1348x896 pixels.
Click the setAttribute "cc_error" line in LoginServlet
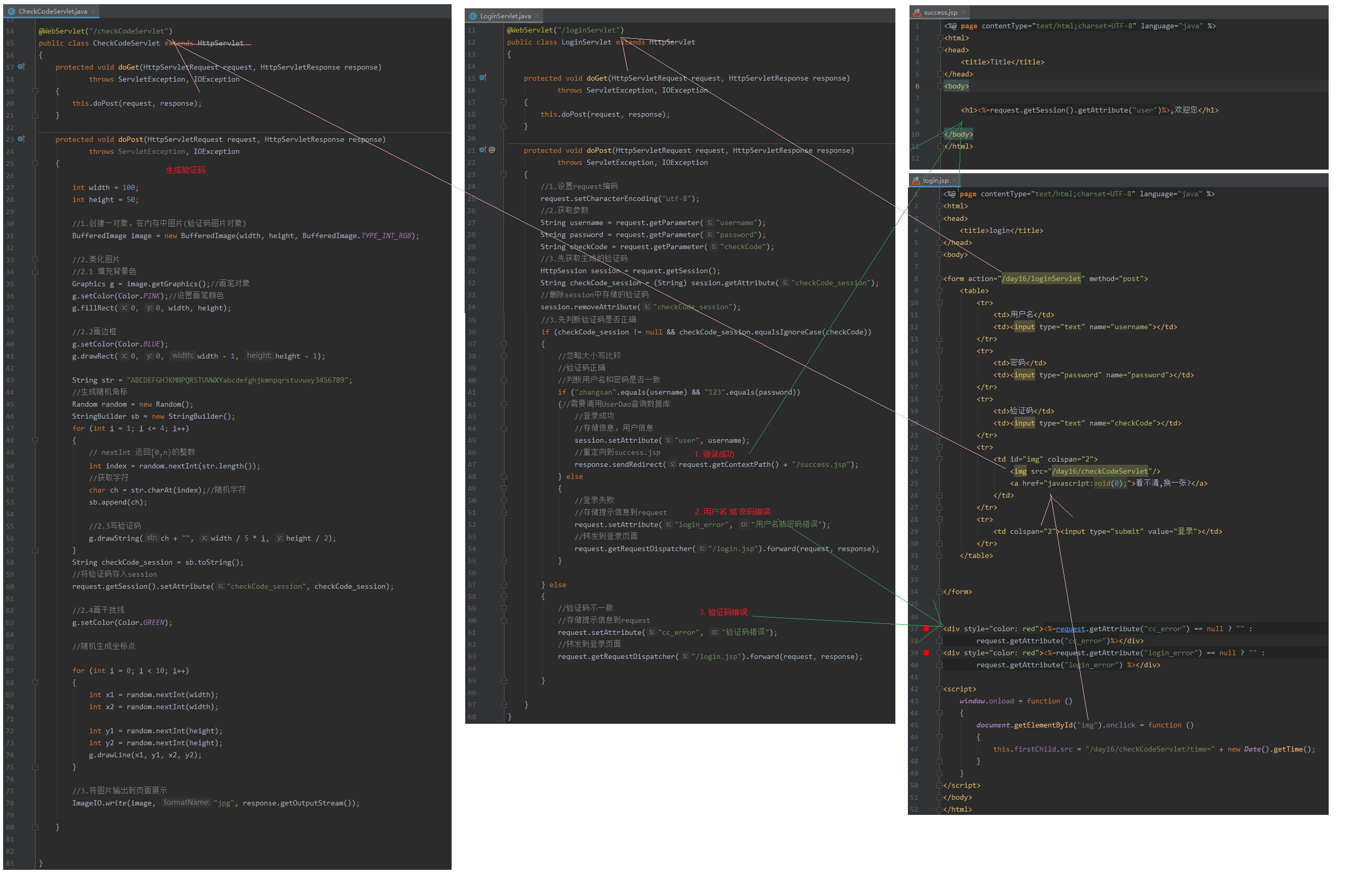667,632
